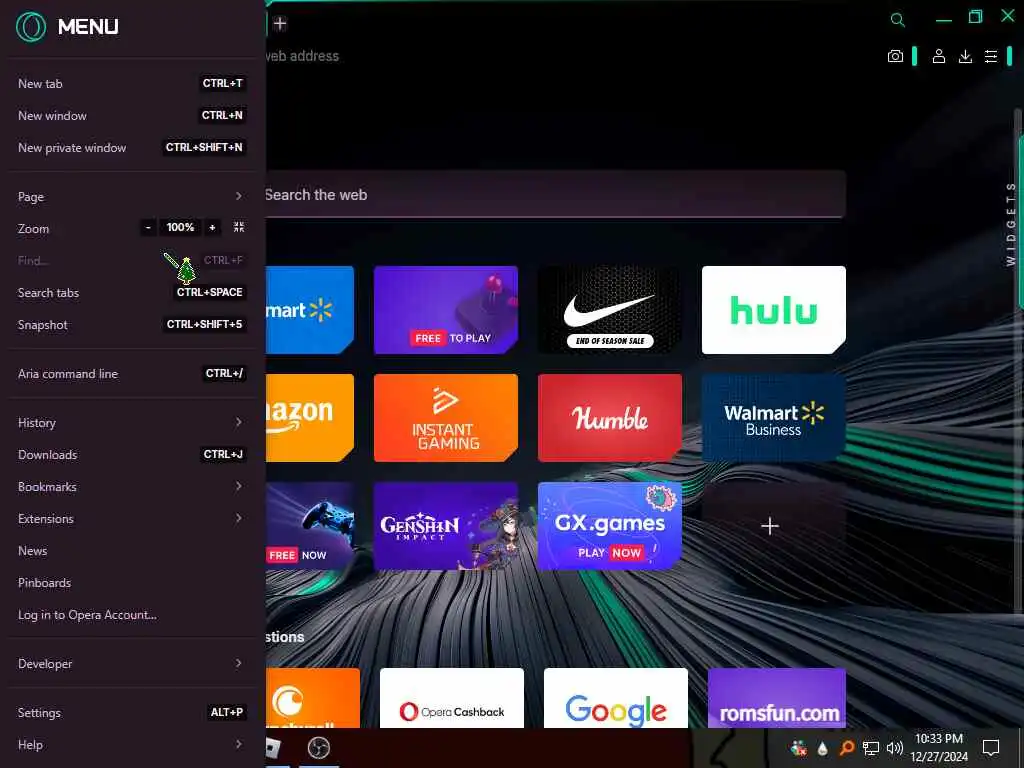Open the GX.games Play Now tile
Screen dimensions: 1024x768
(x=609, y=526)
